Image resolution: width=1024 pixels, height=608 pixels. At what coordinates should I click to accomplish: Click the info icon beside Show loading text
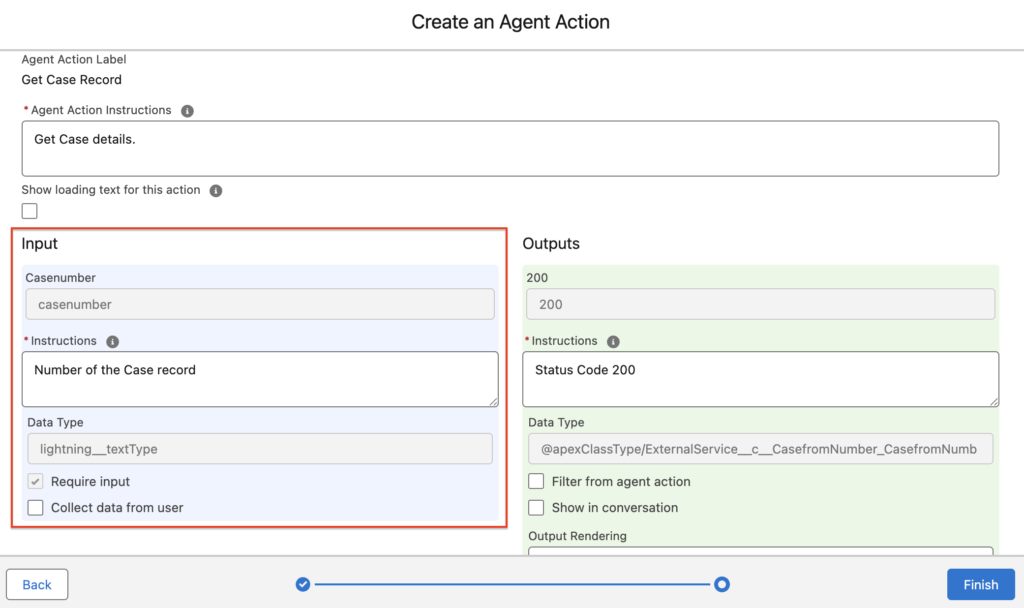pos(216,190)
